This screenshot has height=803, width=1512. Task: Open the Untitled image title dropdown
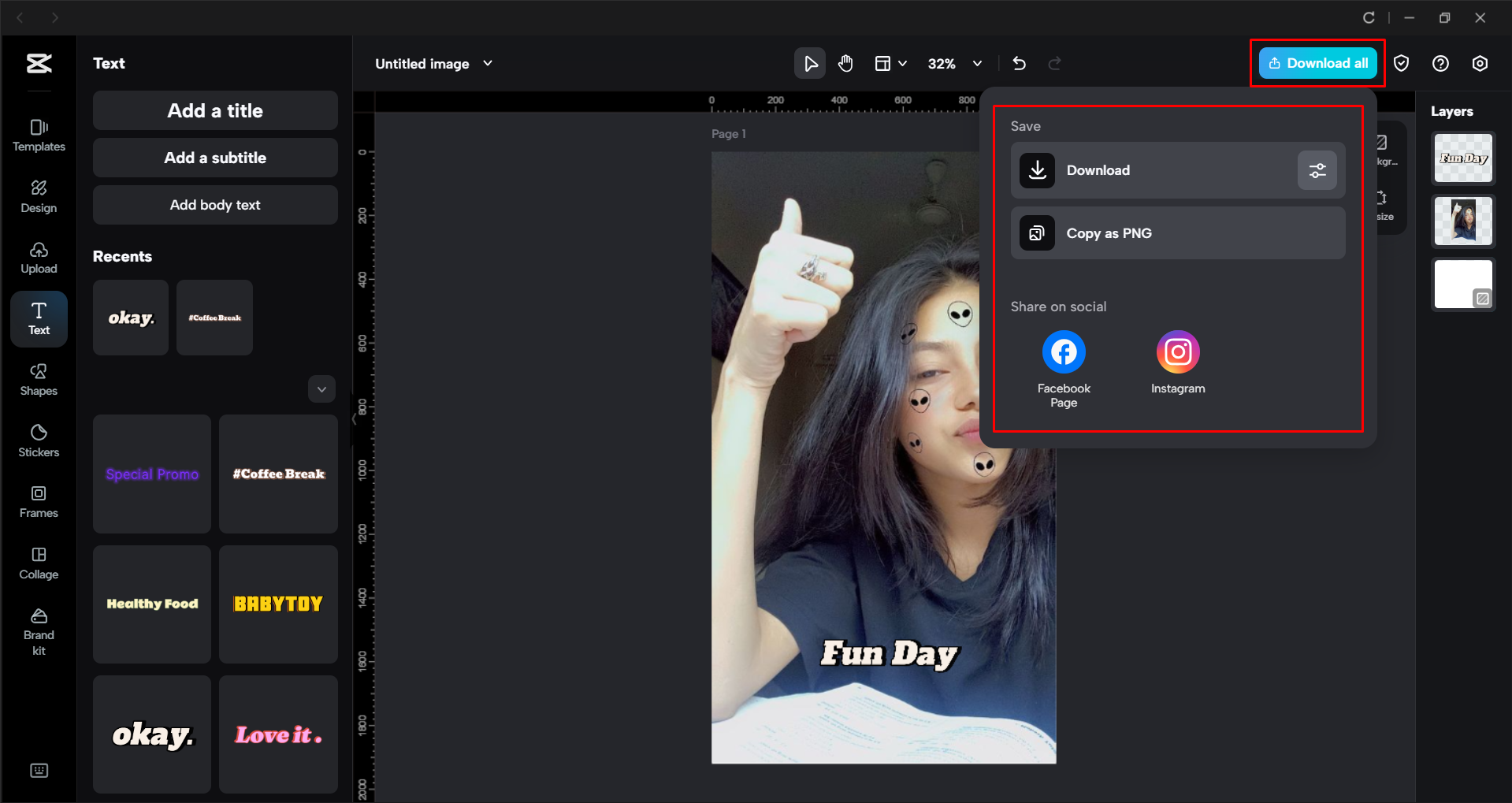click(x=488, y=63)
